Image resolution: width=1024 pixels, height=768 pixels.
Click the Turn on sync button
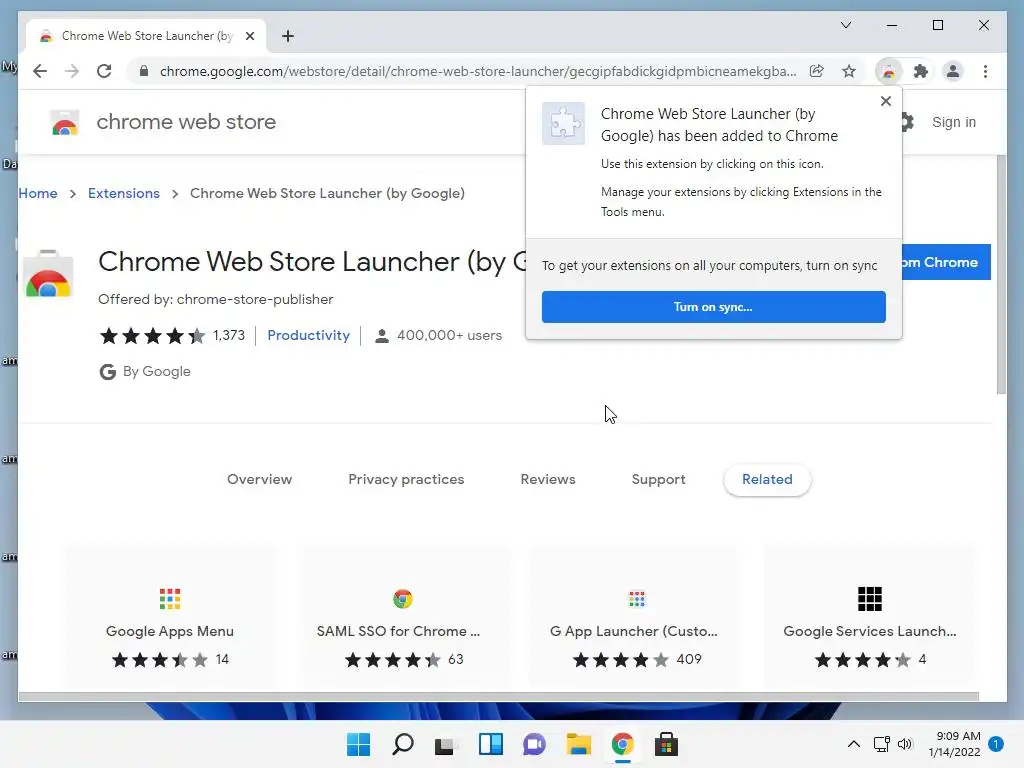point(713,307)
